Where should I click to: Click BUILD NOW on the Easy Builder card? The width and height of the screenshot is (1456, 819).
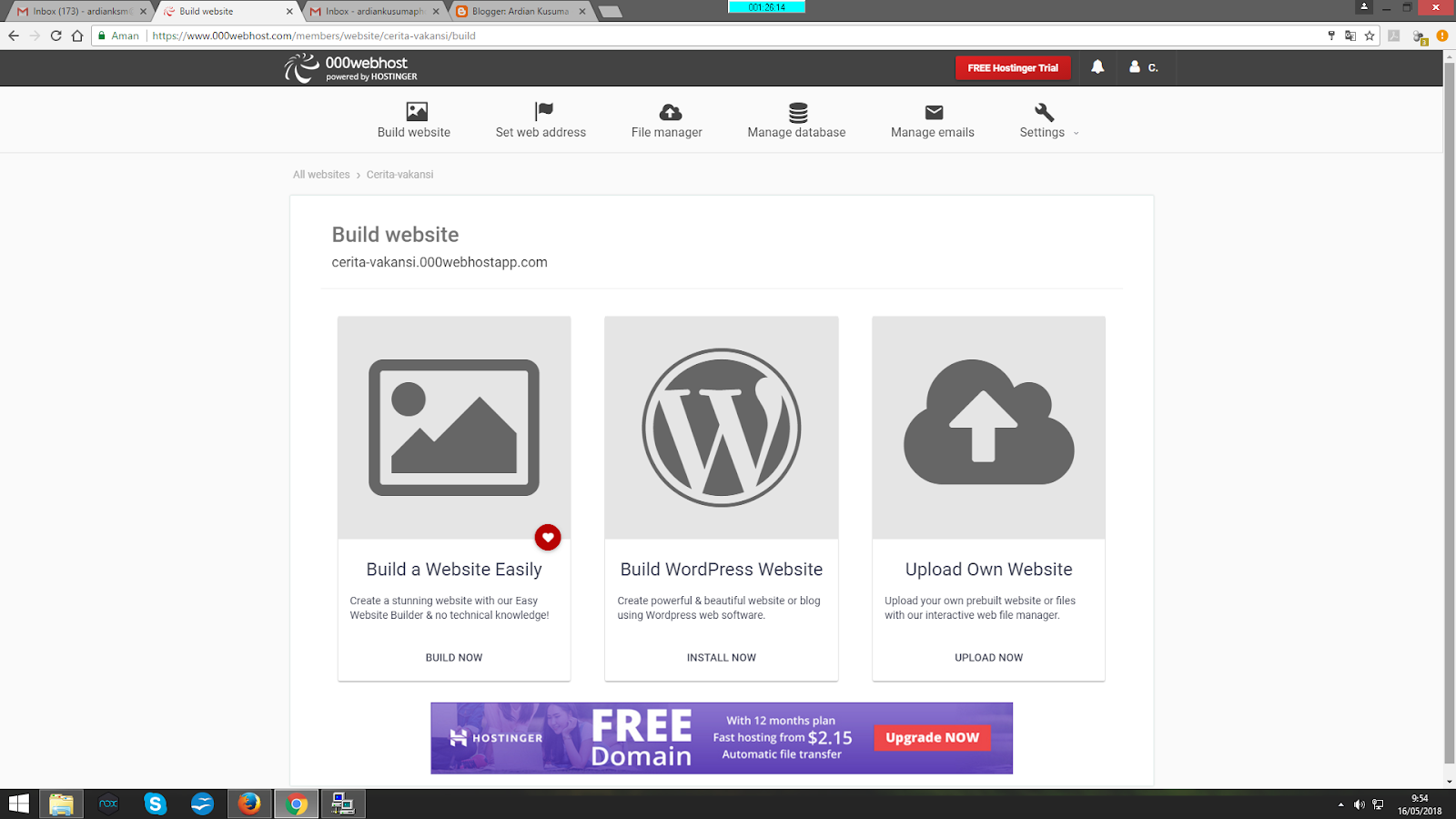pos(454,657)
